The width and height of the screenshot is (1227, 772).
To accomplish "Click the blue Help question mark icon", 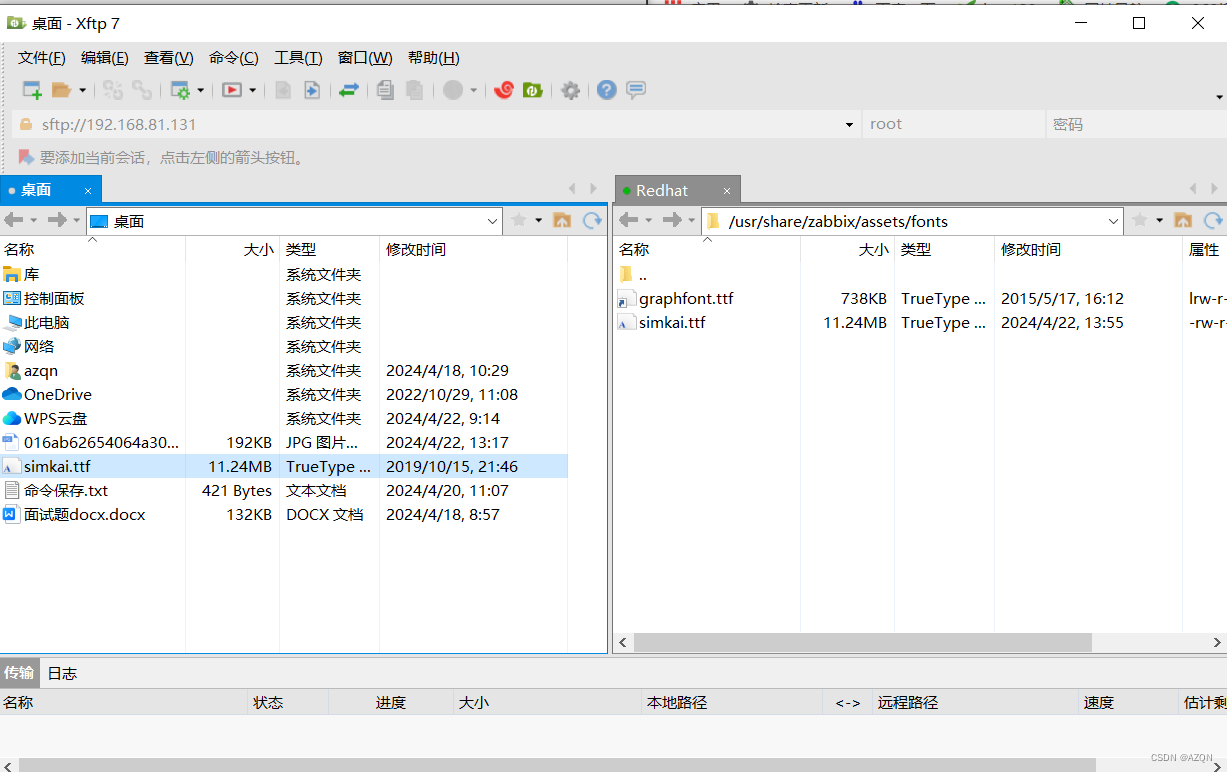I will (606, 90).
